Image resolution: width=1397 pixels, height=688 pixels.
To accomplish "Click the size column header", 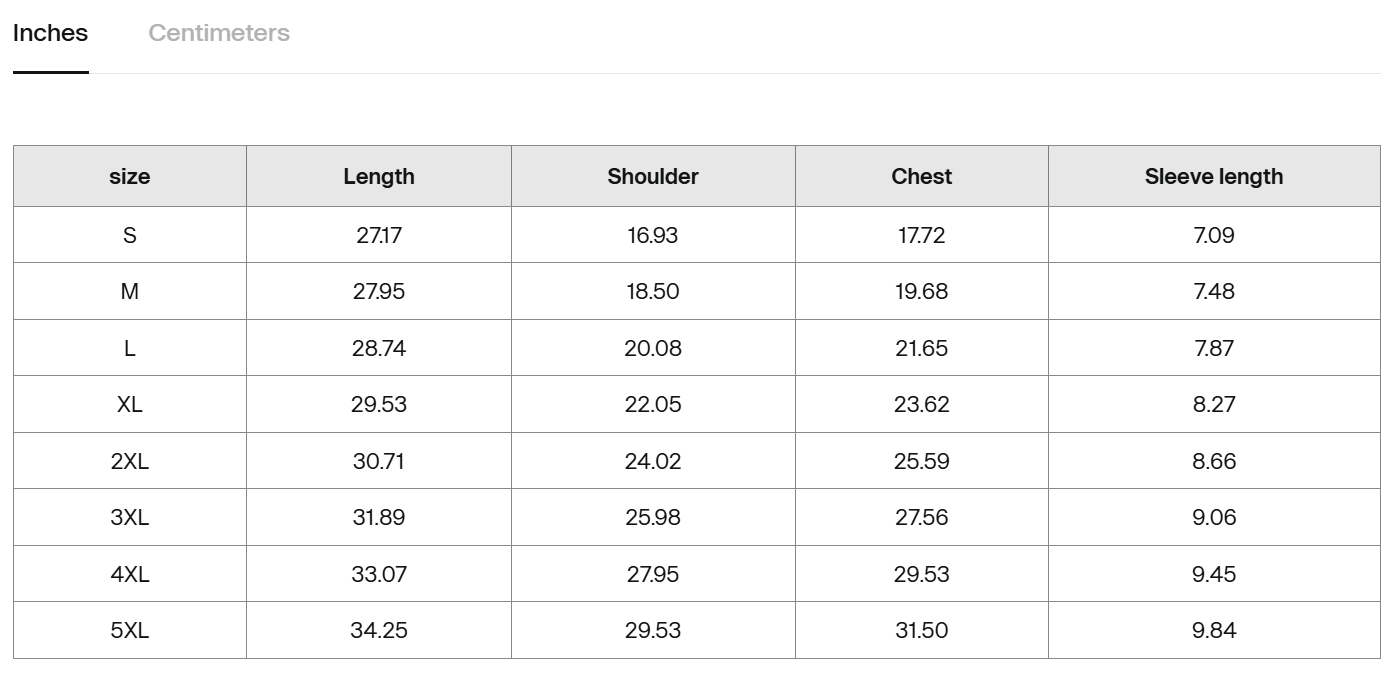I will click(130, 176).
